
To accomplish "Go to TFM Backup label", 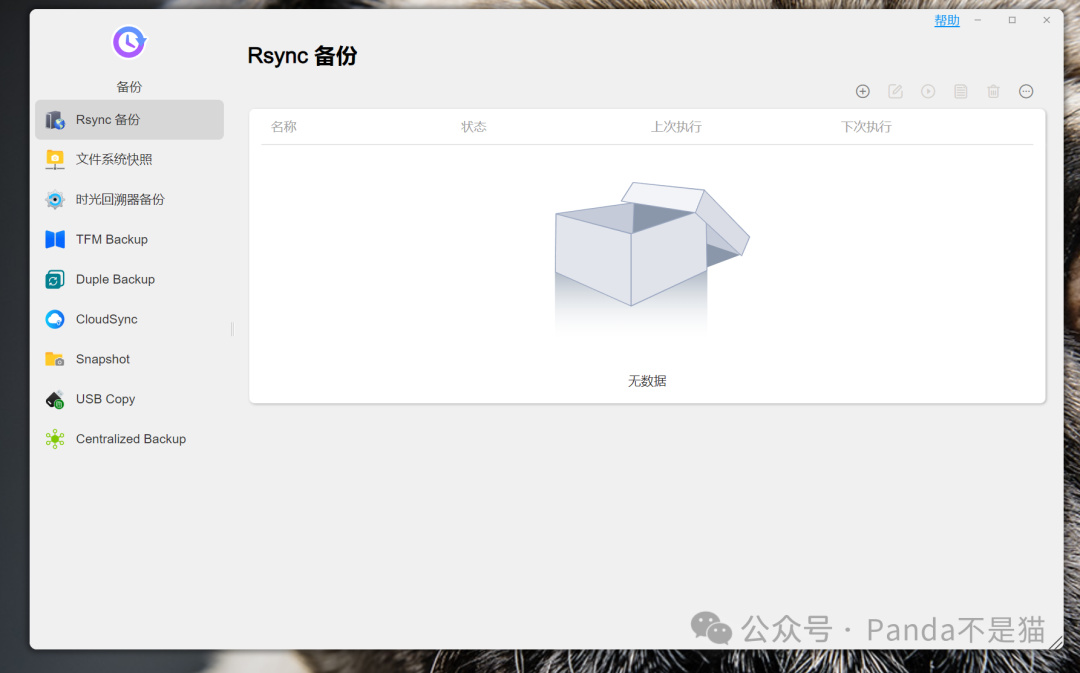I will (112, 240).
